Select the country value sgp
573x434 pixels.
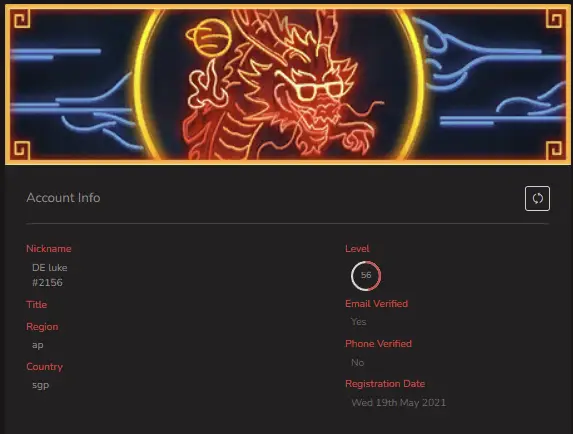point(41,385)
